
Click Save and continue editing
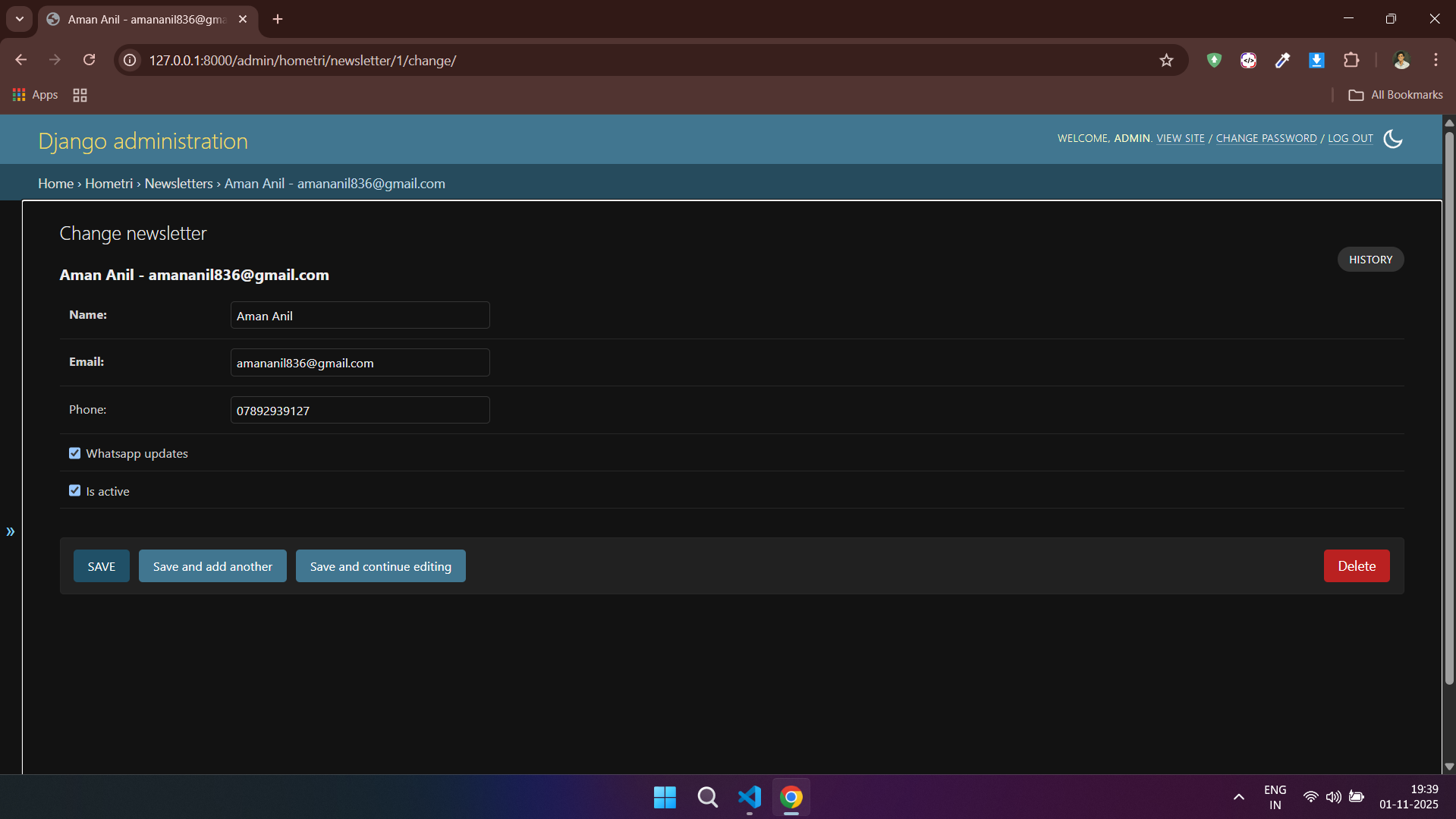pyautogui.click(x=381, y=566)
